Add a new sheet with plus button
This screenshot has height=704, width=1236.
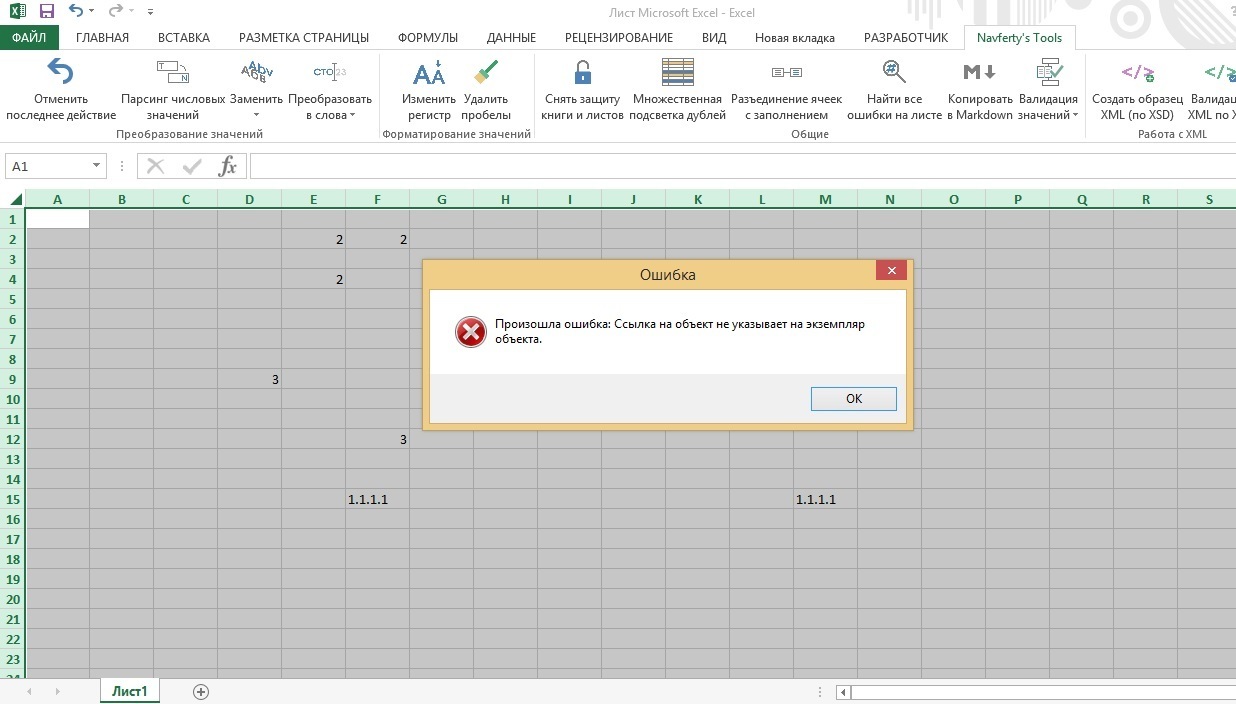tap(201, 691)
